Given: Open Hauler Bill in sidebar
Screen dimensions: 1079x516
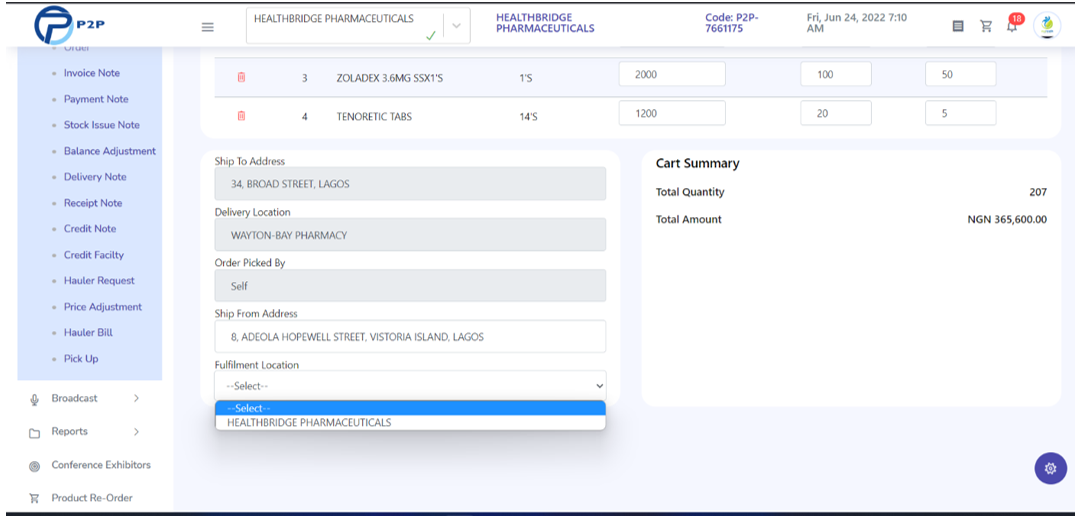Looking at the screenshot, I should point(88,332).
